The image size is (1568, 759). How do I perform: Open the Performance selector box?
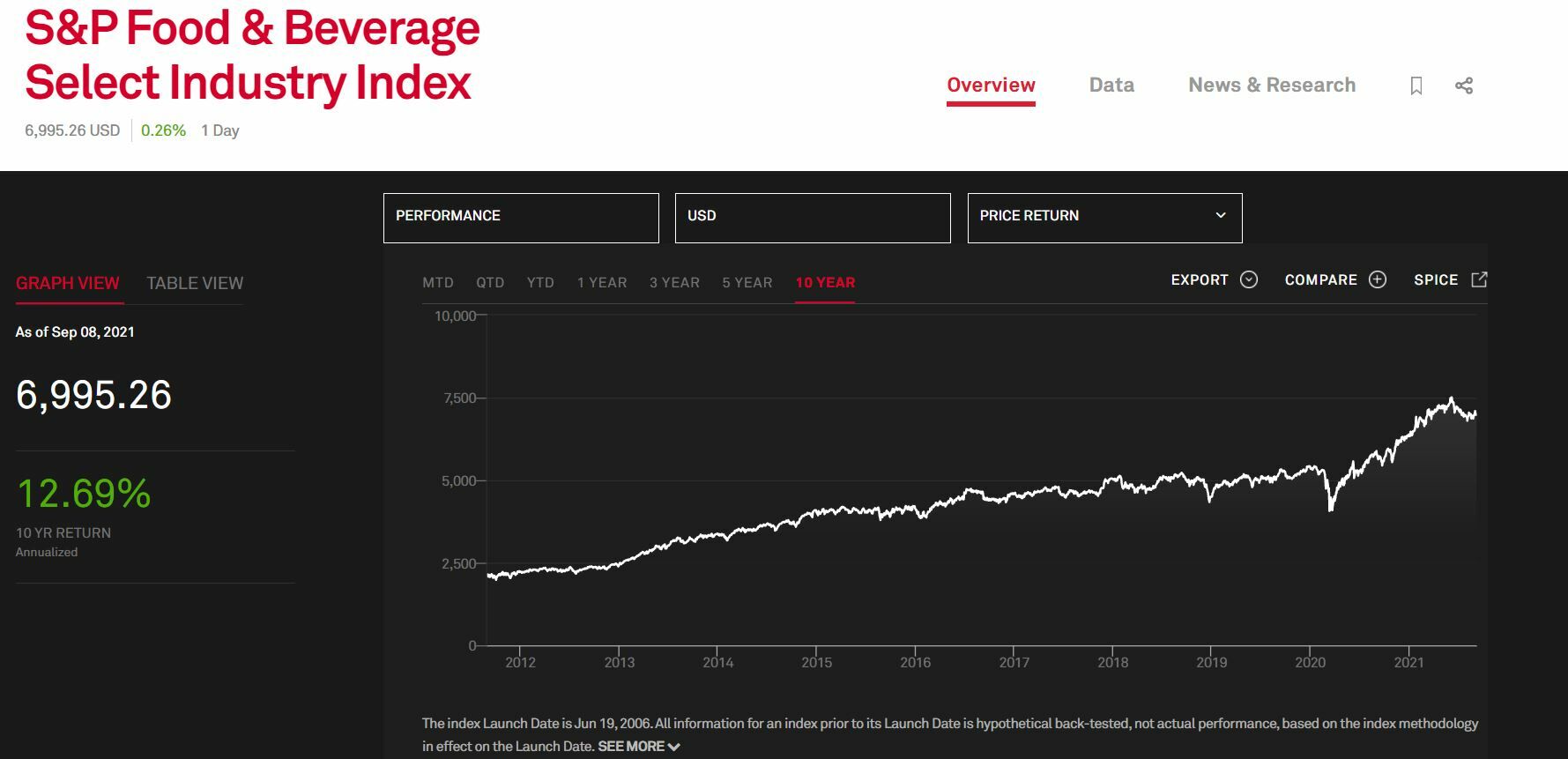click(x=521, y=218)
